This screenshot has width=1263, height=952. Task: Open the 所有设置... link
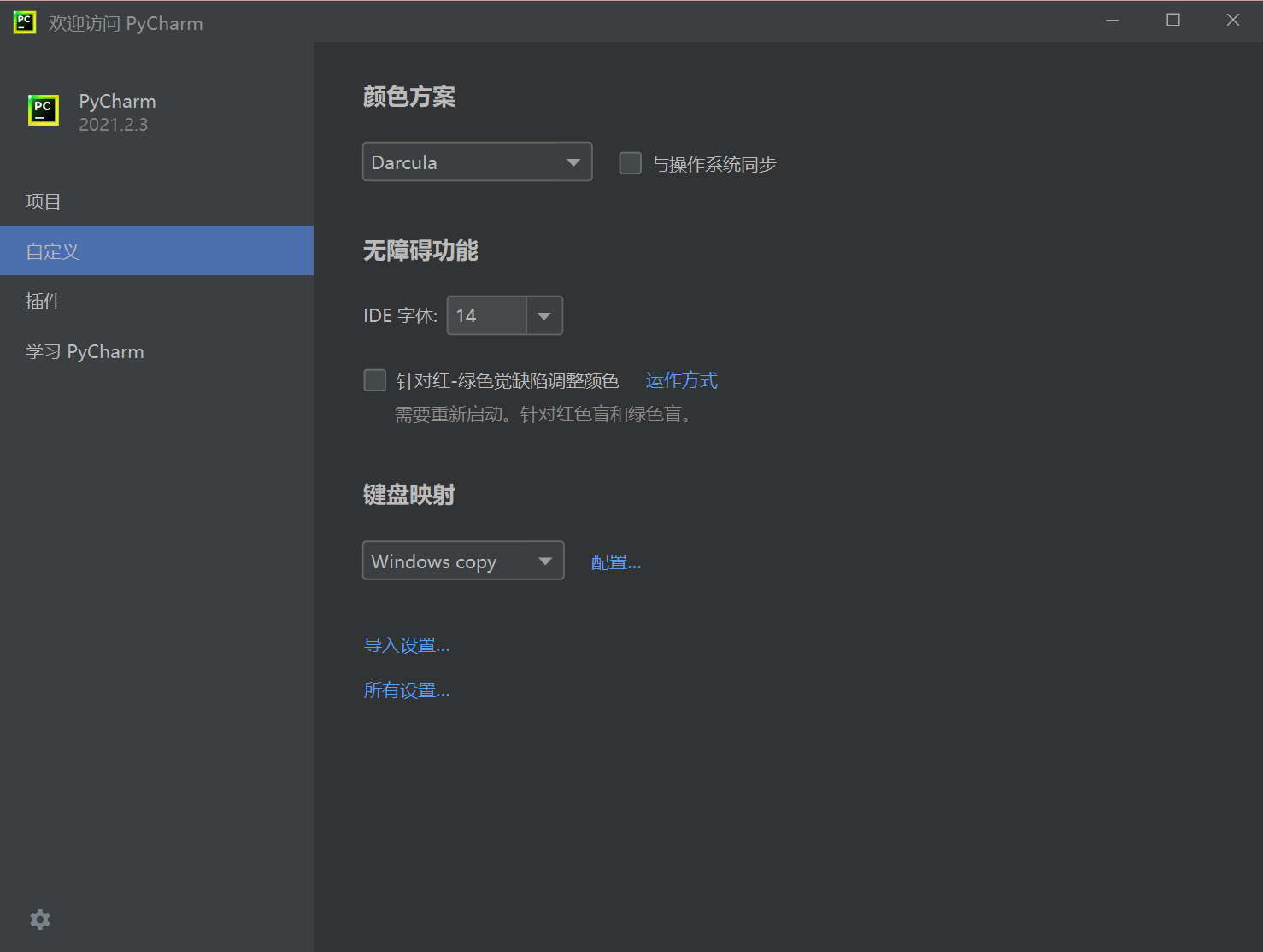click(407, 690)
